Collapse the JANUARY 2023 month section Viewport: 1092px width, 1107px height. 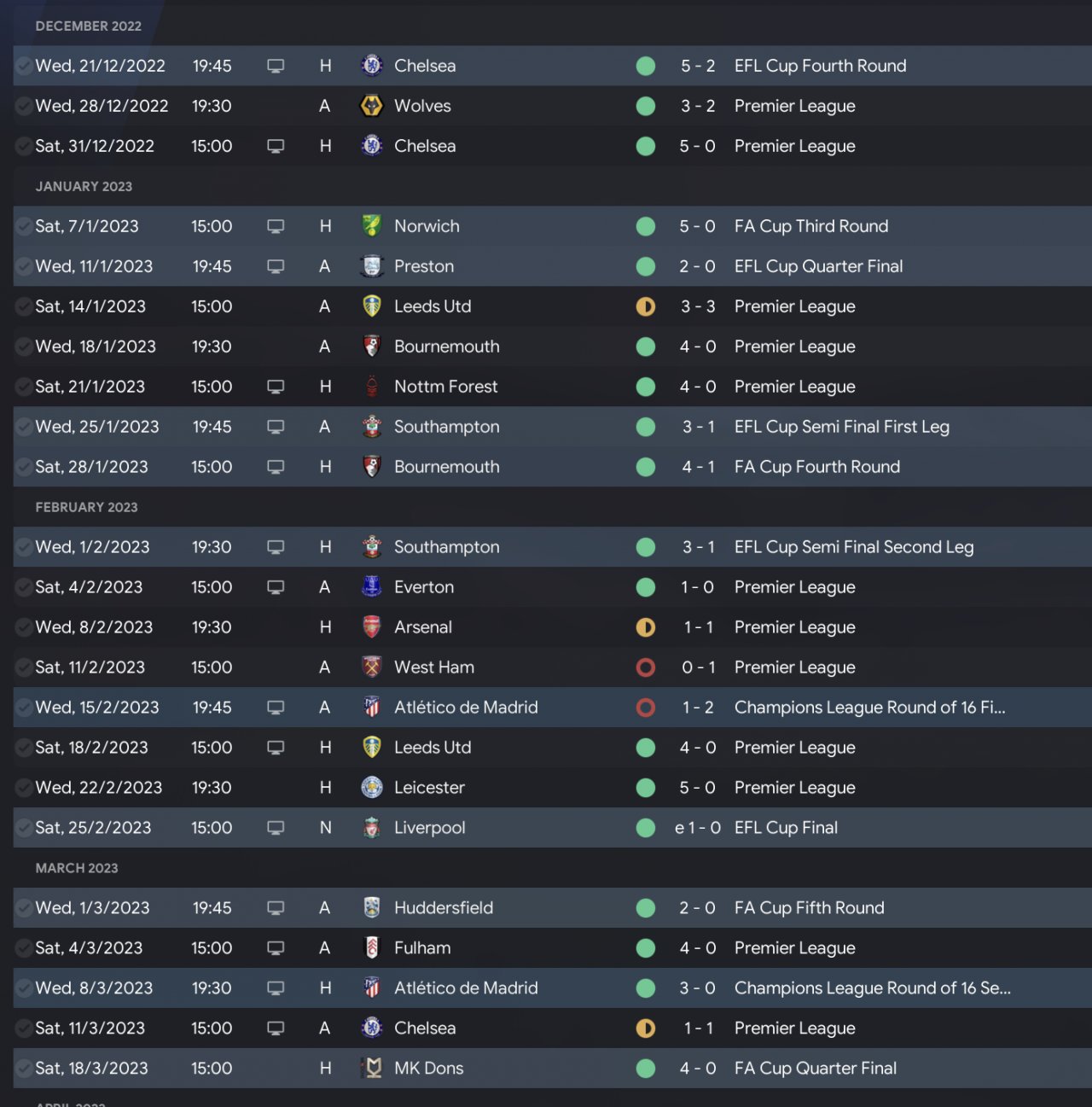click(84, 186)
